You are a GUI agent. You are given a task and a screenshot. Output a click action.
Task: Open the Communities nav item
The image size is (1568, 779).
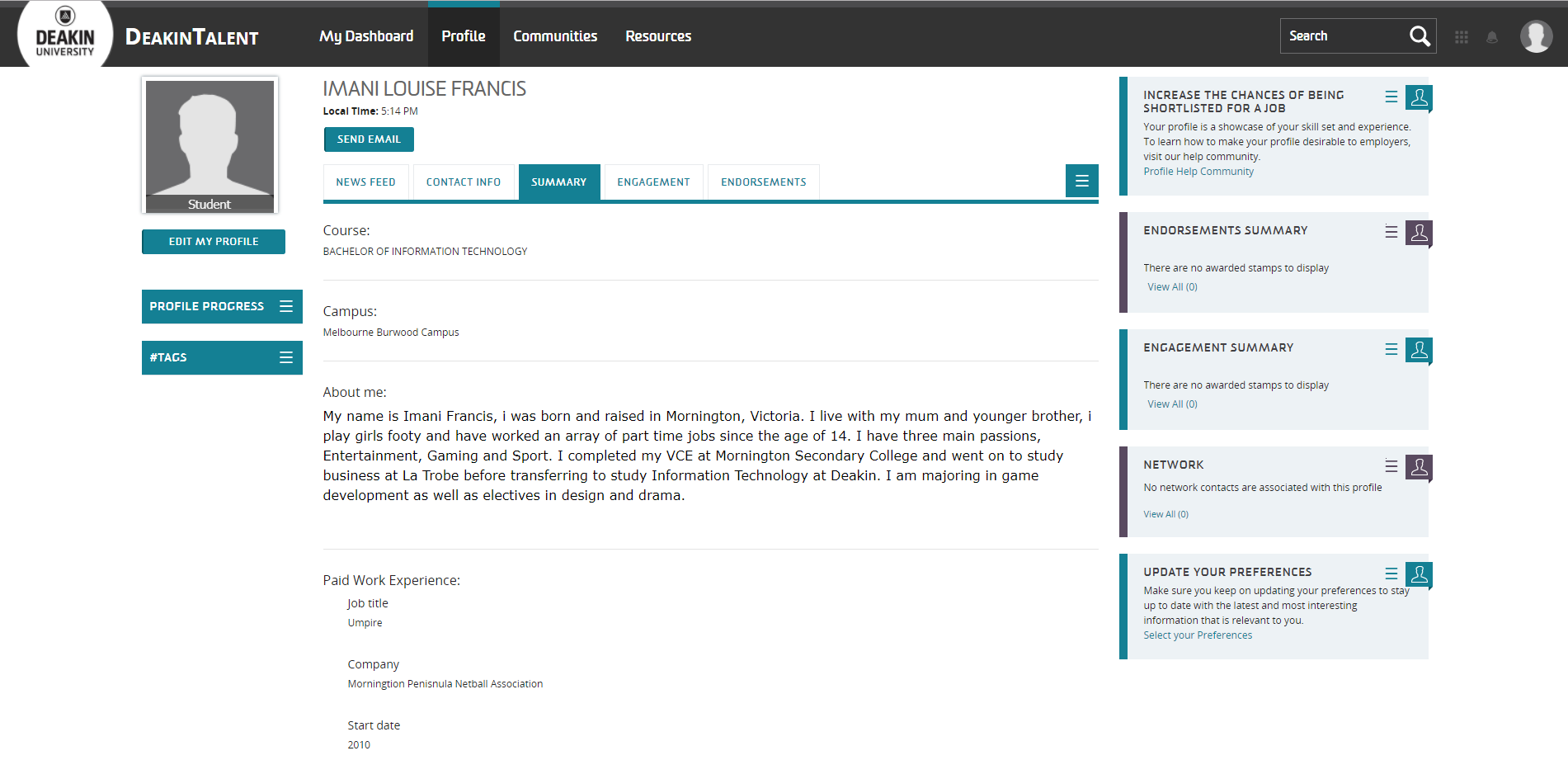(555, 36)
